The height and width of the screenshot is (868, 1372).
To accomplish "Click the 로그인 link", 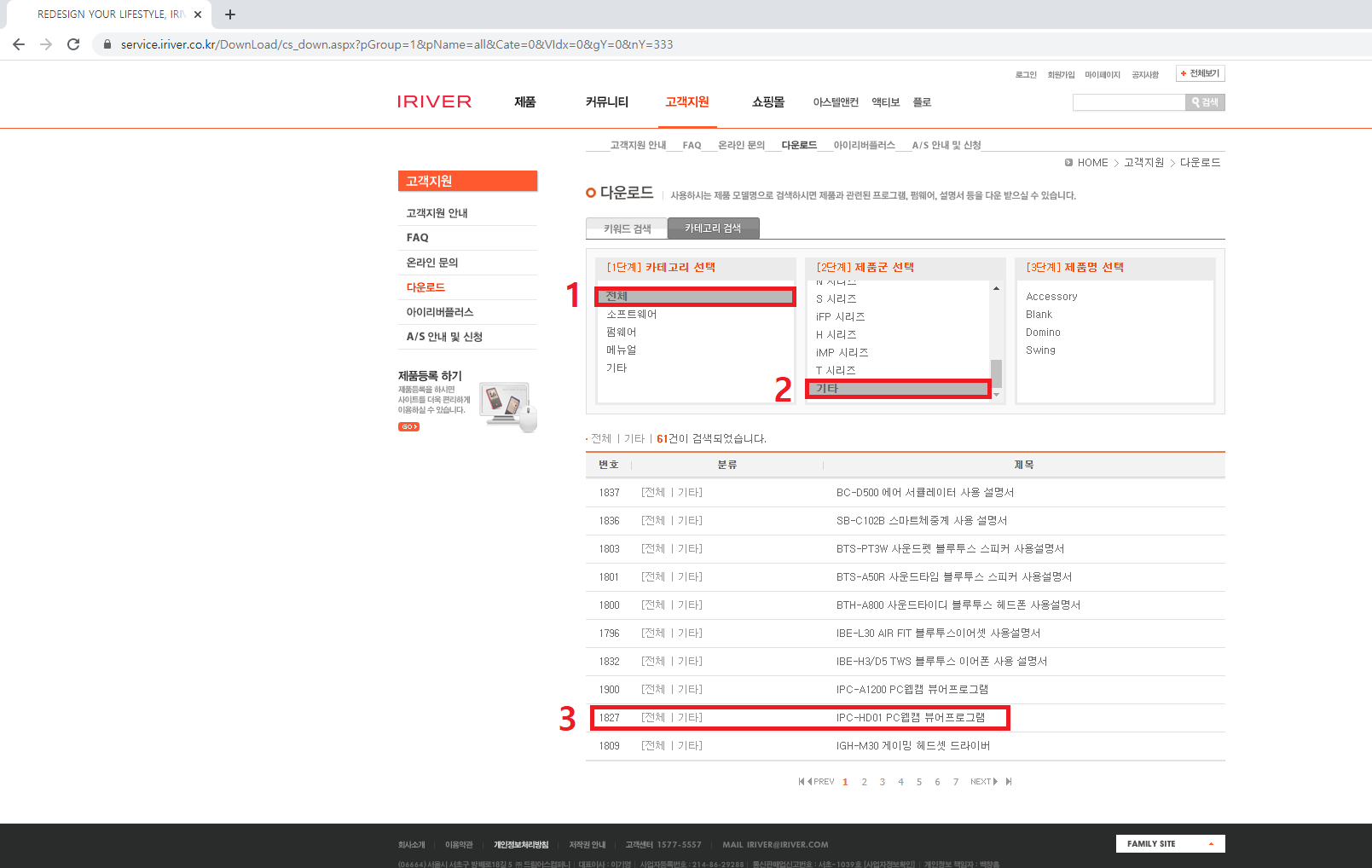I will [1026, 75].
